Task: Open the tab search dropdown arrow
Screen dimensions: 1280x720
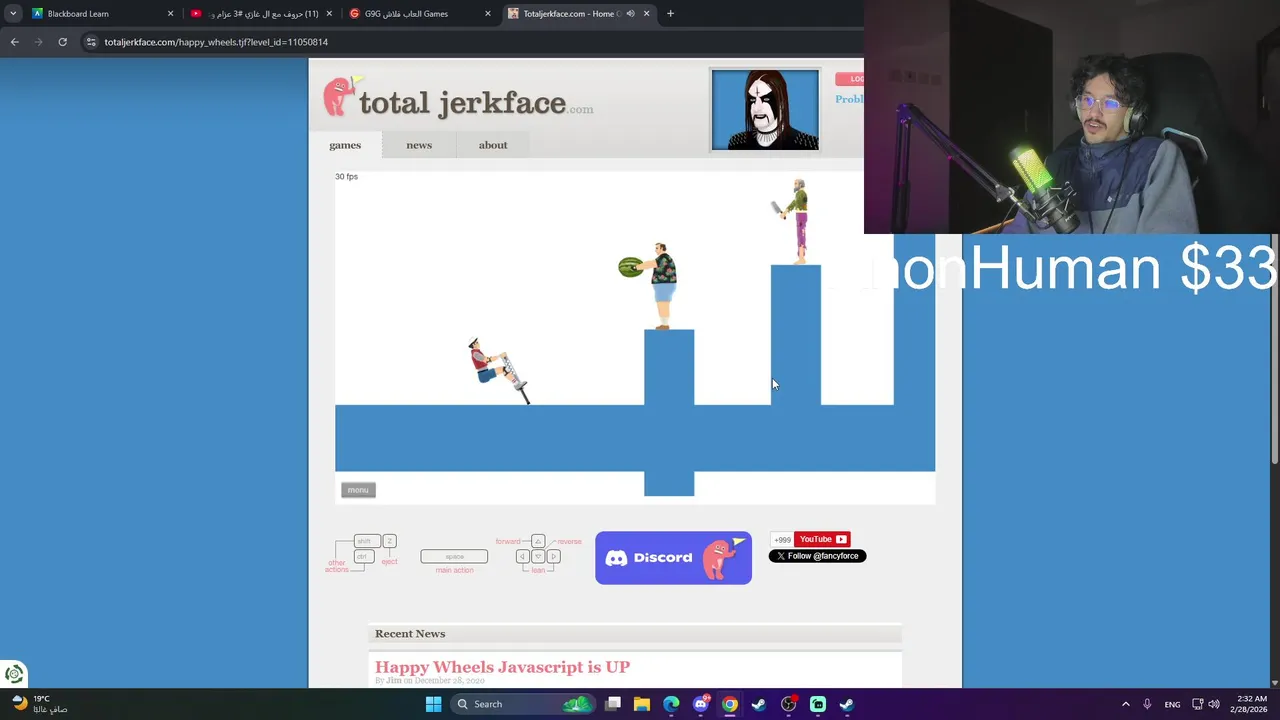Action: tap(13, 13)
